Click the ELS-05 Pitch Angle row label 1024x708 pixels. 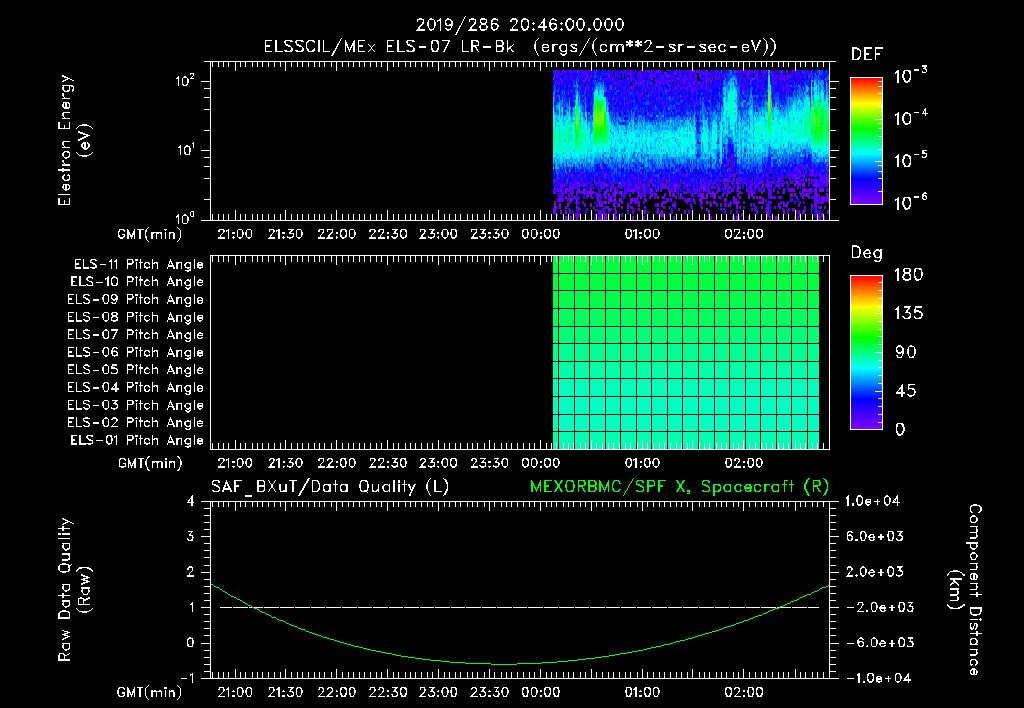click(135, 370)
